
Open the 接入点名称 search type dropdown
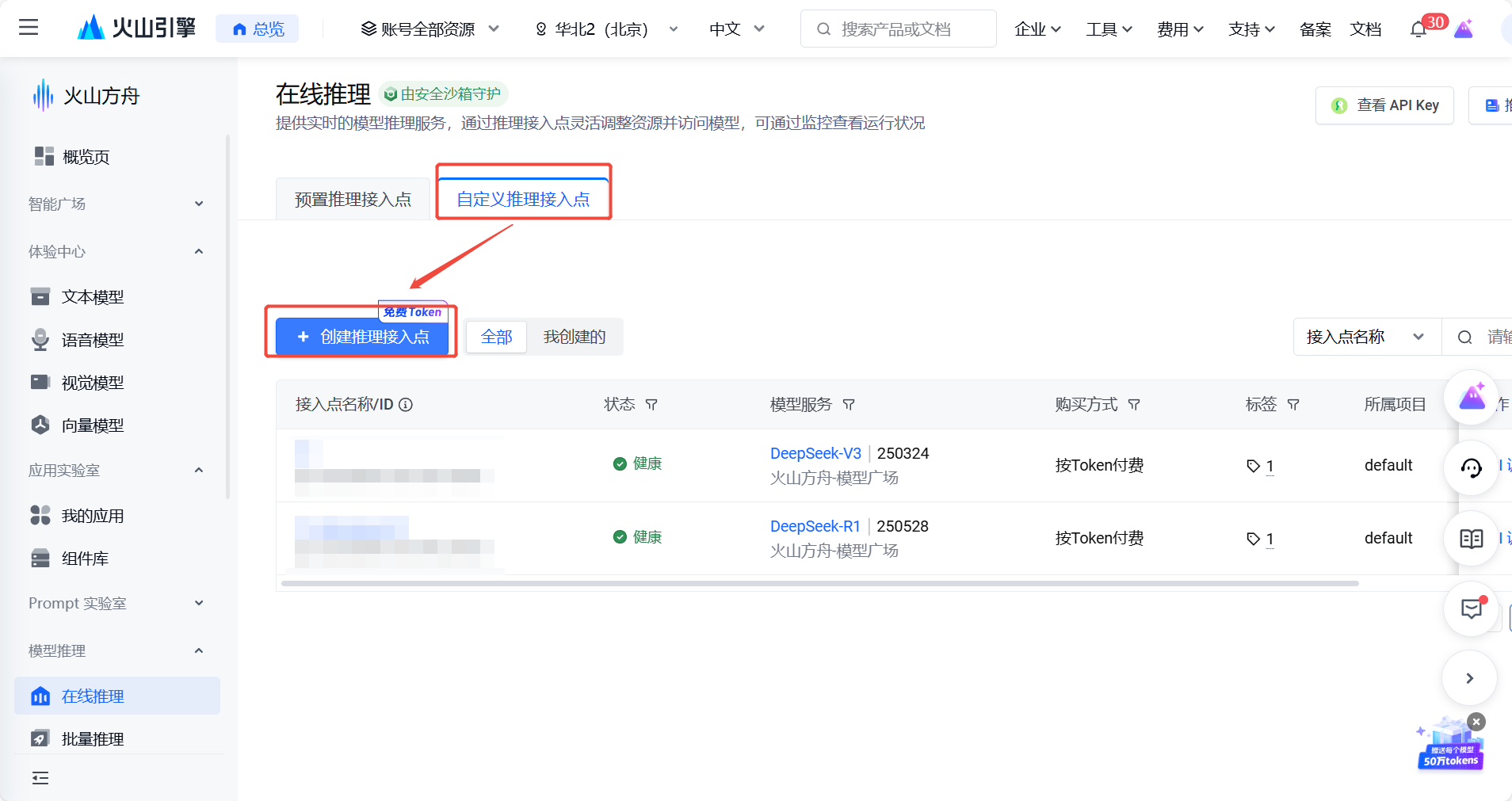click(1366, 338)
